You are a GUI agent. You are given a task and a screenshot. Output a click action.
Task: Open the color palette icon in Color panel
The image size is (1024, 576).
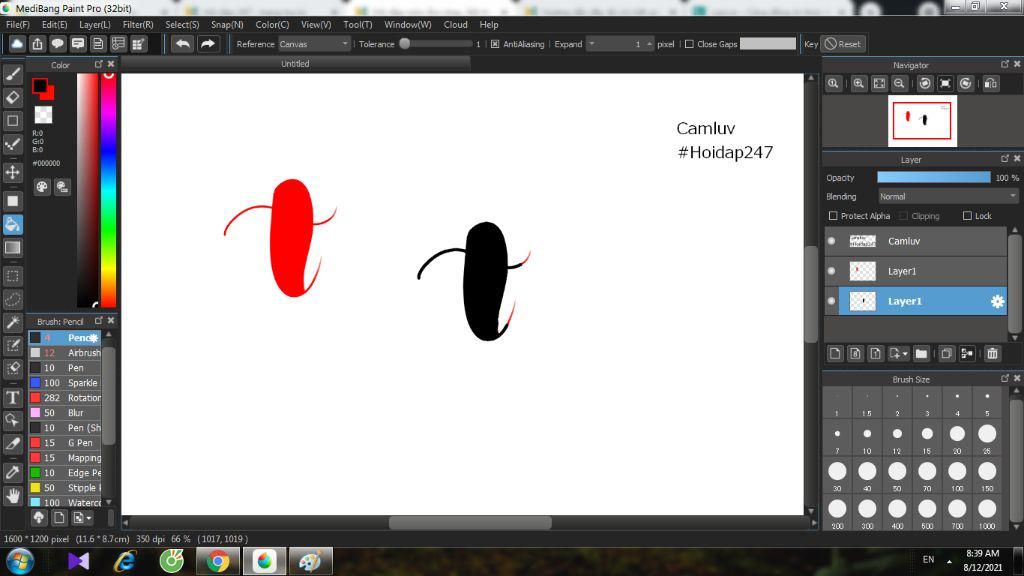coord(42,187)
